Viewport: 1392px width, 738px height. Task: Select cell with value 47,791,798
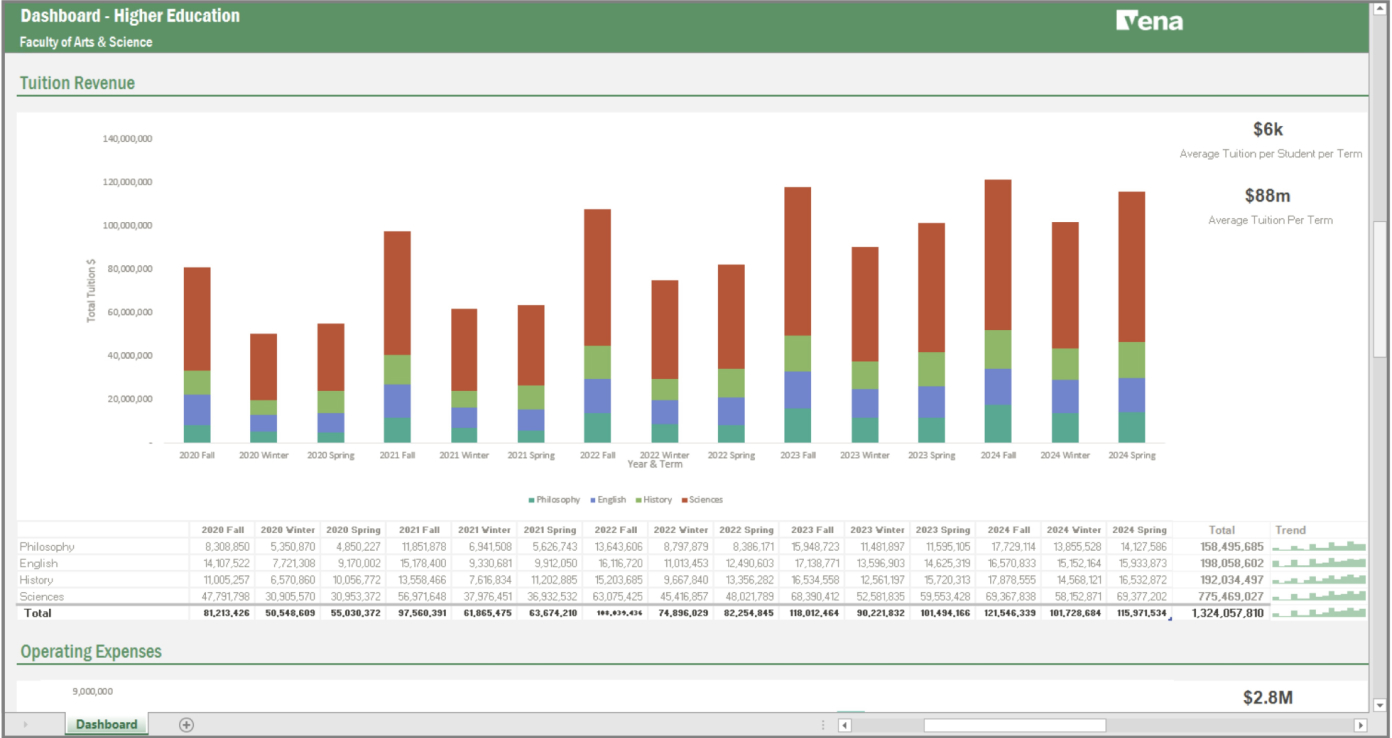[x=223, y=597]
